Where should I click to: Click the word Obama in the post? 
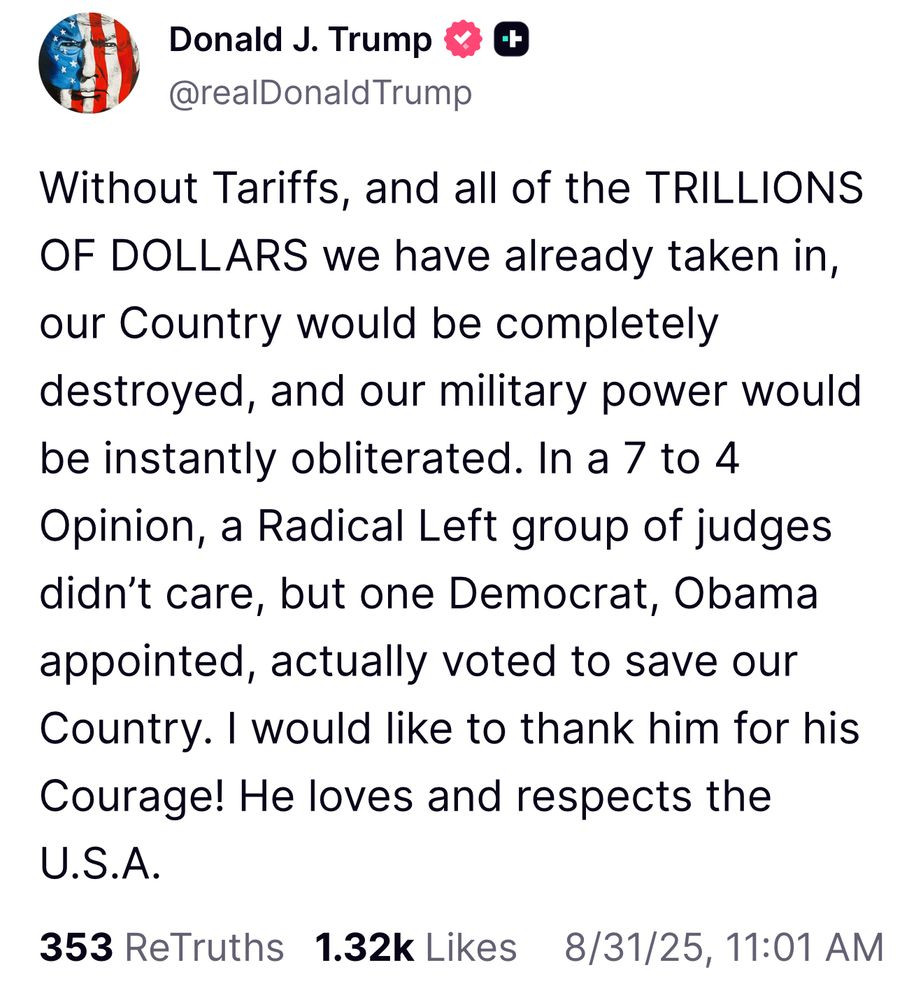746,594
